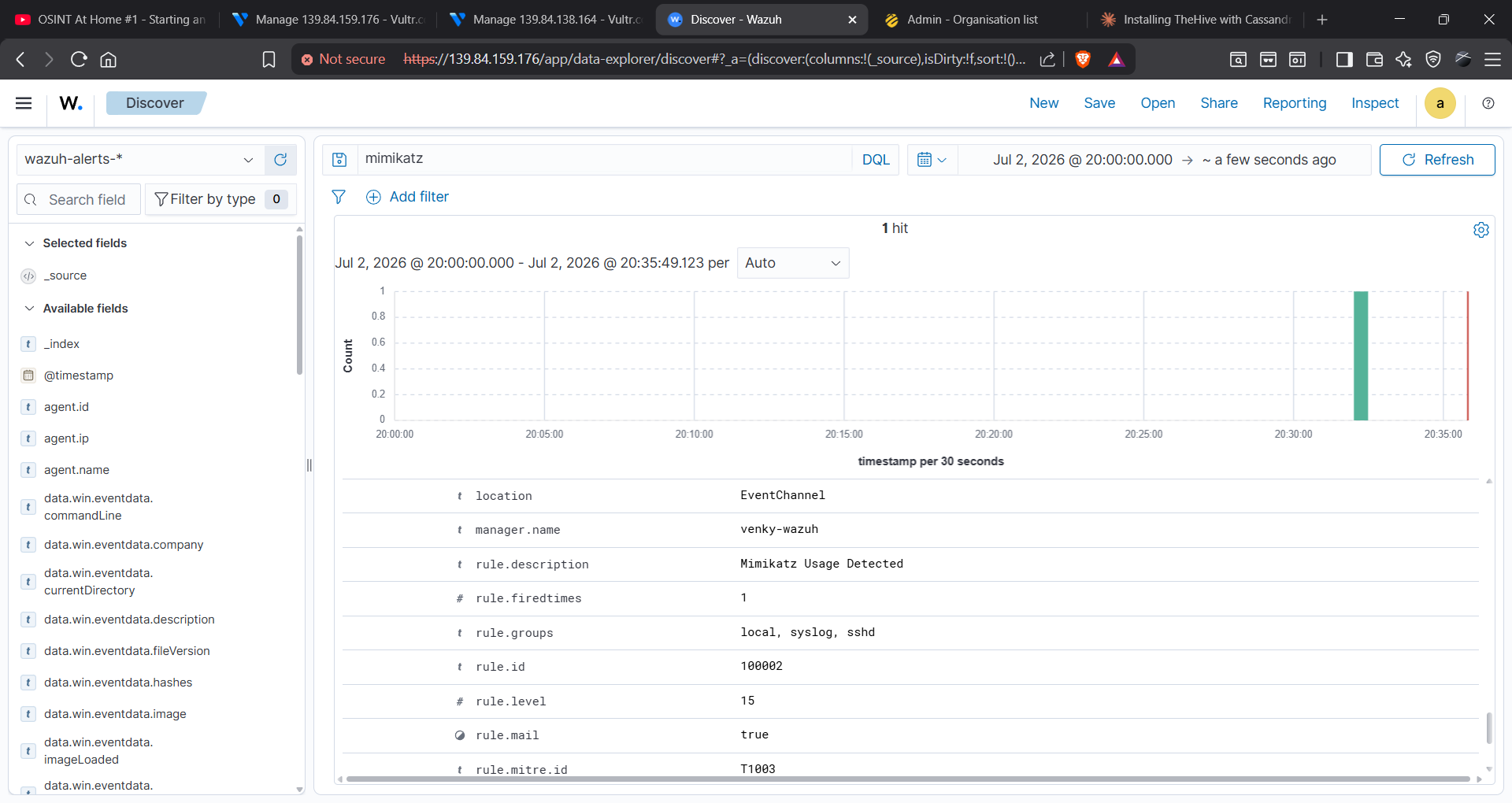The width and height of the screenshot is (1512, 803).
Task: Toggle the browser sidebar panel
Action: (x=1344, y=59)
